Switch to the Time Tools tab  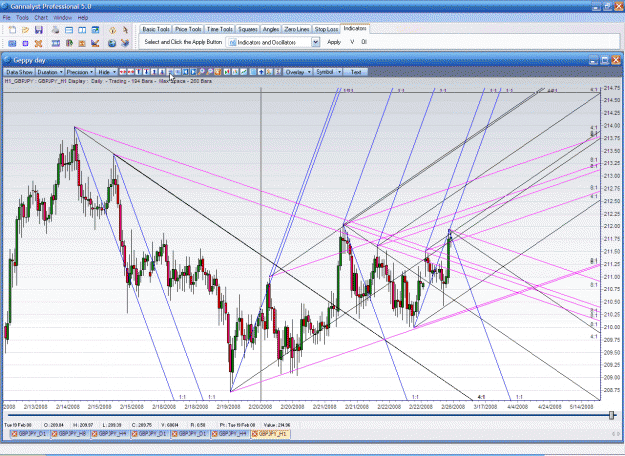point(220,29)
